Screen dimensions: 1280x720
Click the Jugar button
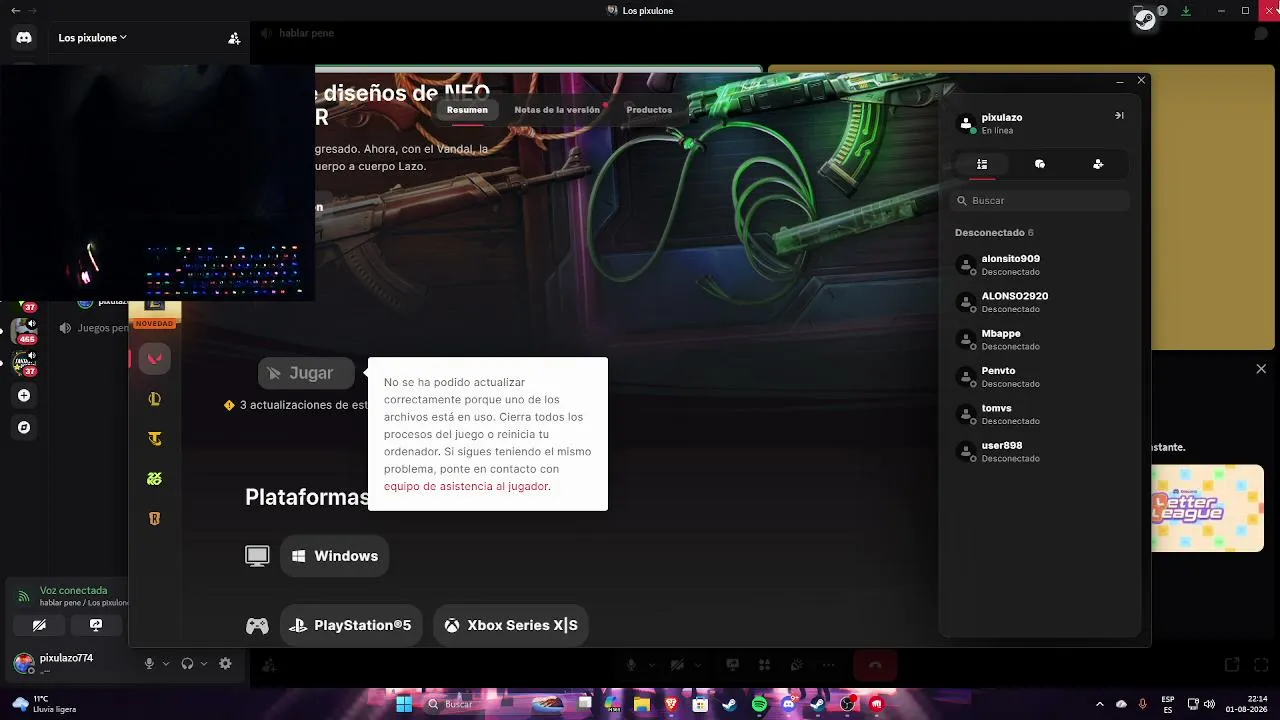(x=306, y=373)
